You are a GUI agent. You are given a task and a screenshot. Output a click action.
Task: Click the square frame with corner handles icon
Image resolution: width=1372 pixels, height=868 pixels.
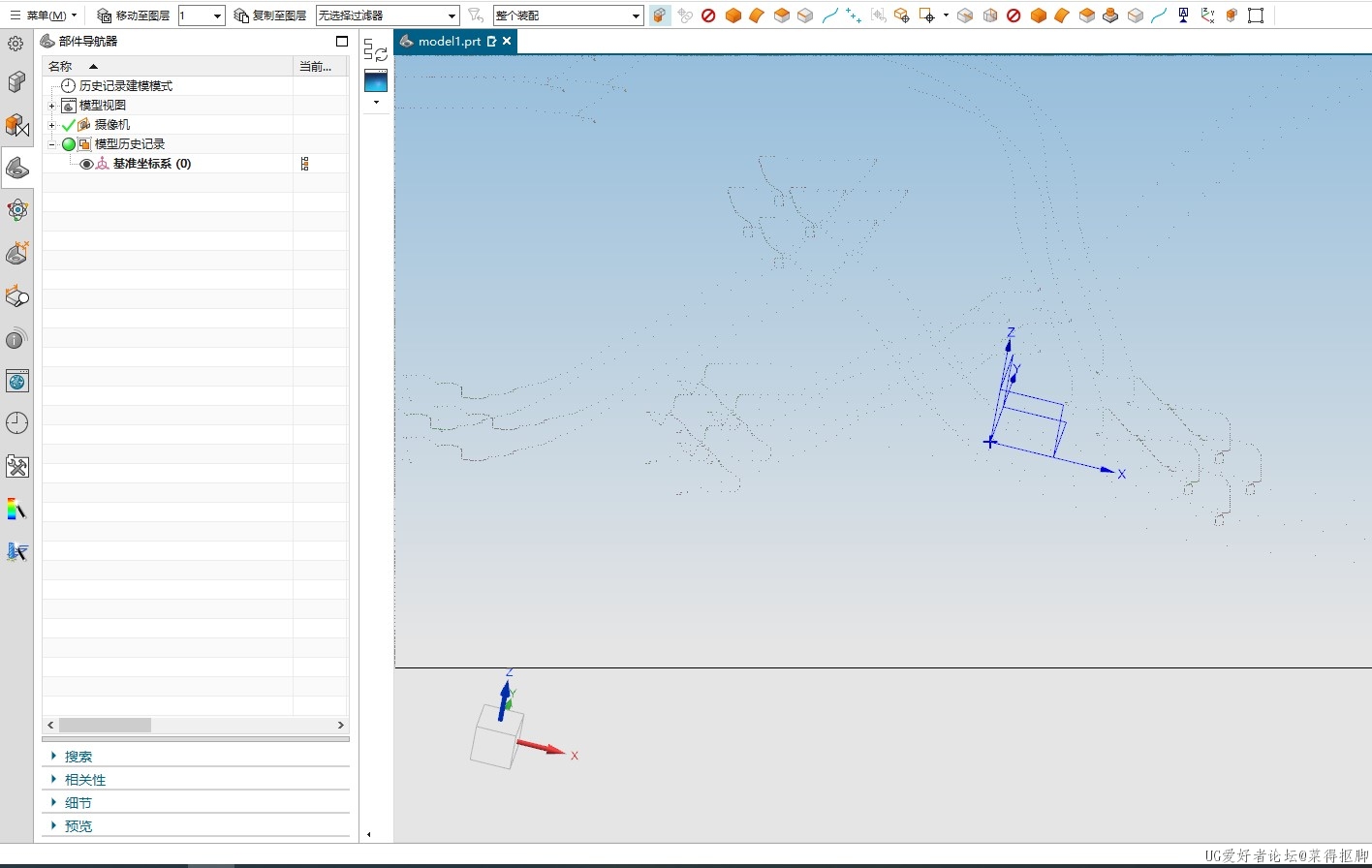coord(1256,15)
